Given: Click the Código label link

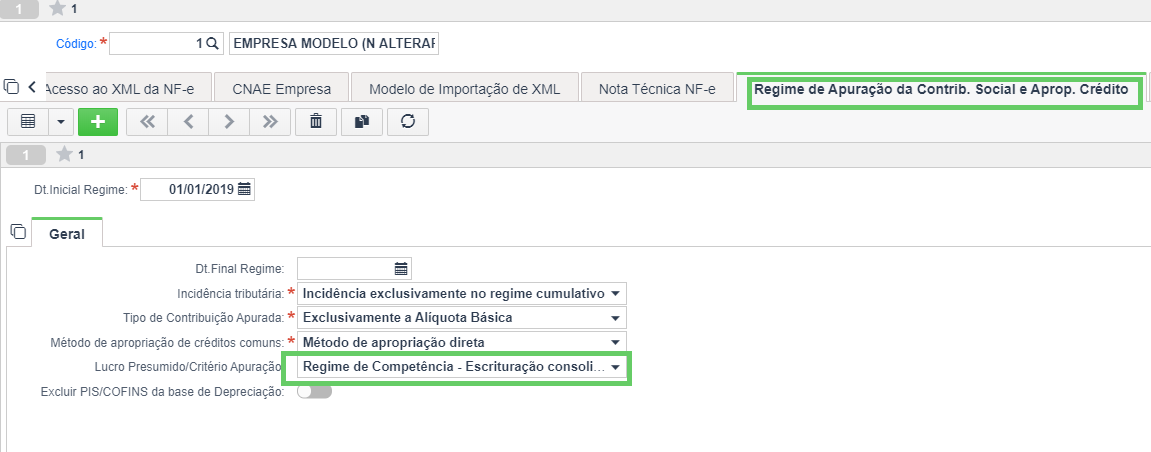Looking at the screenshot, I should pos(76,44).
